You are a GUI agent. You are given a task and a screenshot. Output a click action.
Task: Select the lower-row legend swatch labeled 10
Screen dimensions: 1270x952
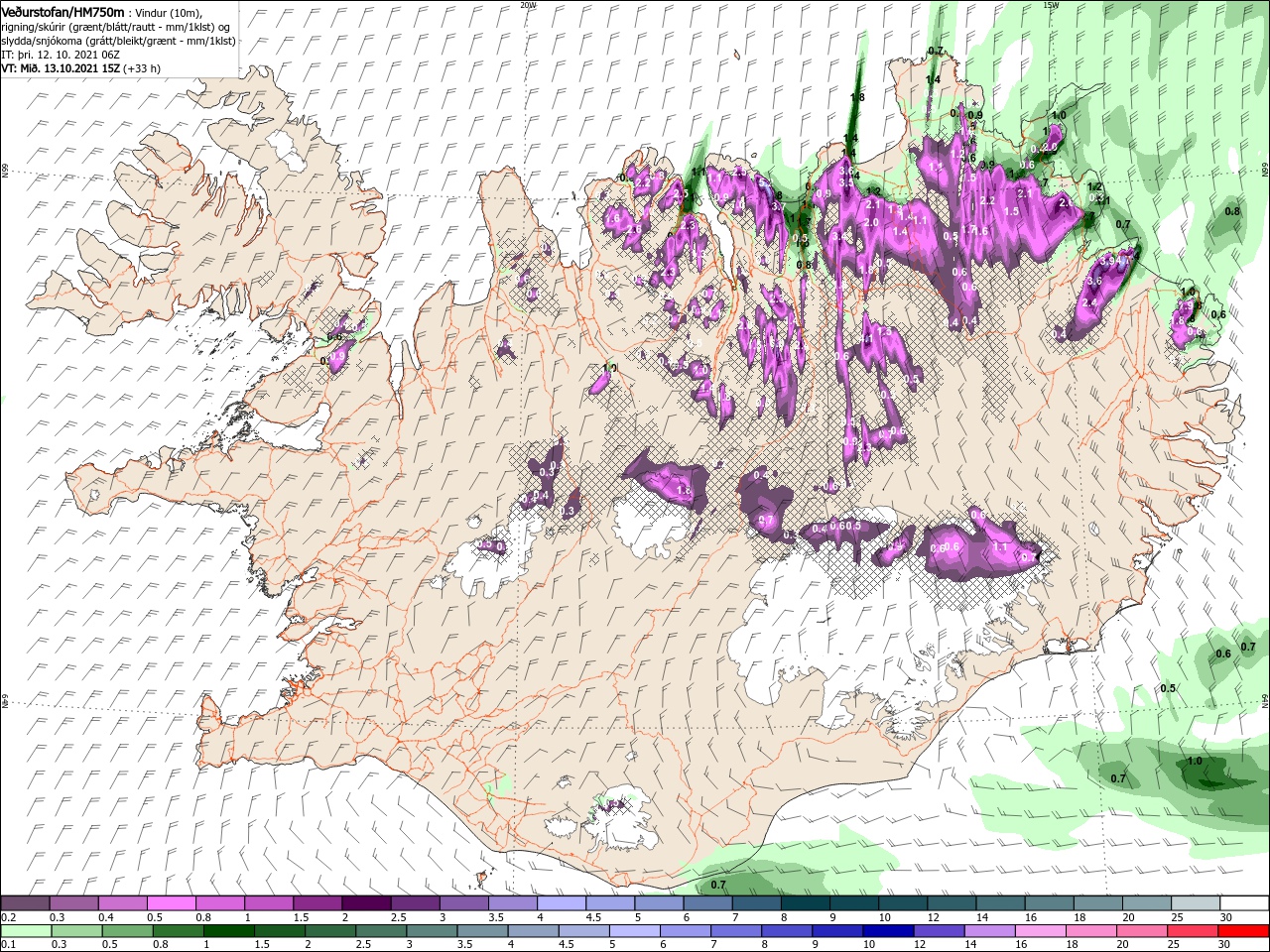pyautogui.click(x=886, y=931)
